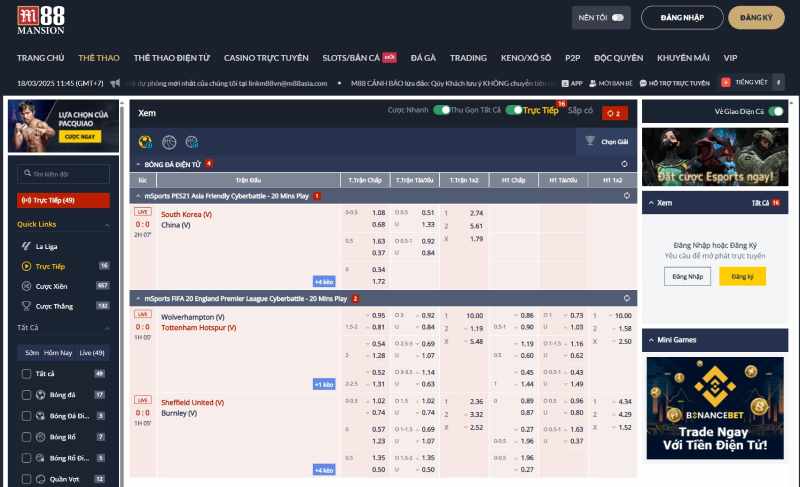Click the La Liga icon in Quick Links
The image size is (800, 487).
(x=27, y=246)
